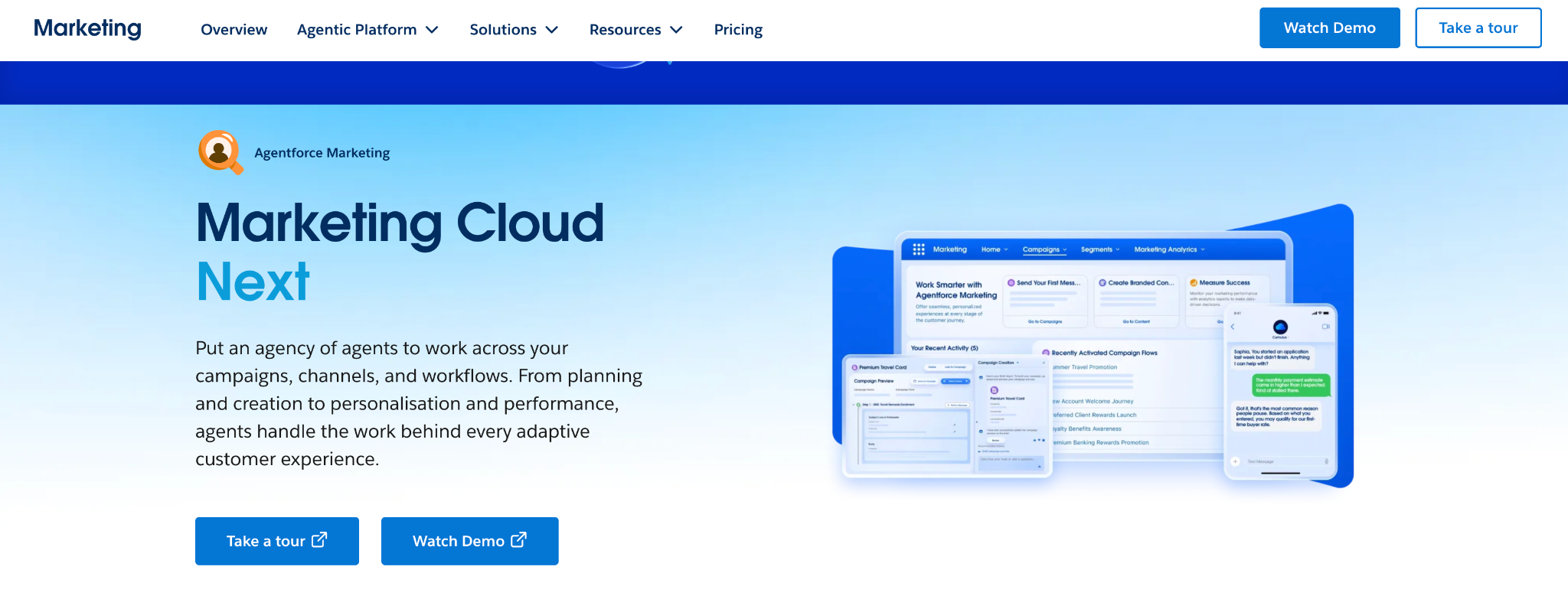
Task: Click external-link icon on Watch Demo
Action: [518, 540]
